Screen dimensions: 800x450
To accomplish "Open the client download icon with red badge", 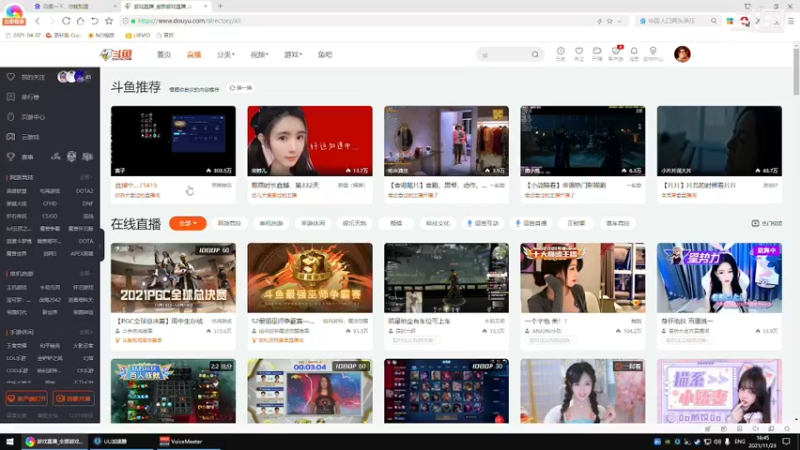I will 616,54.
